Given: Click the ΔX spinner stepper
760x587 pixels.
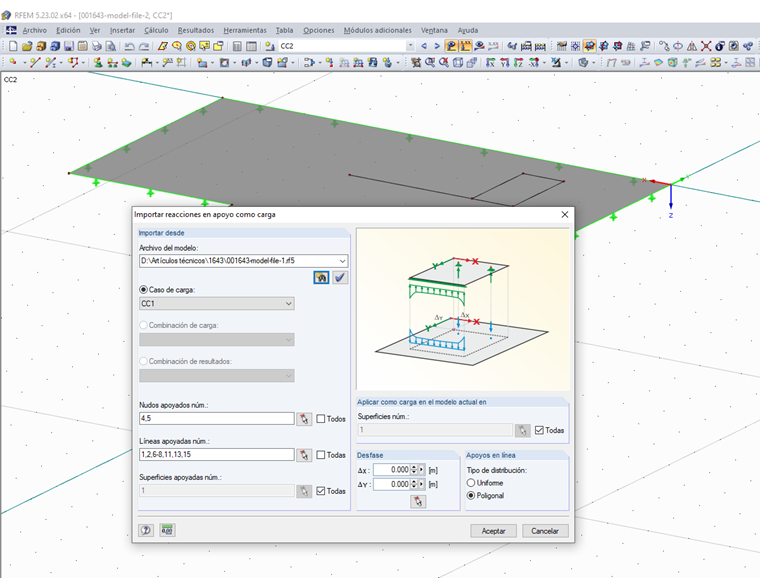Looking at the screenshot, I should 414,470.
